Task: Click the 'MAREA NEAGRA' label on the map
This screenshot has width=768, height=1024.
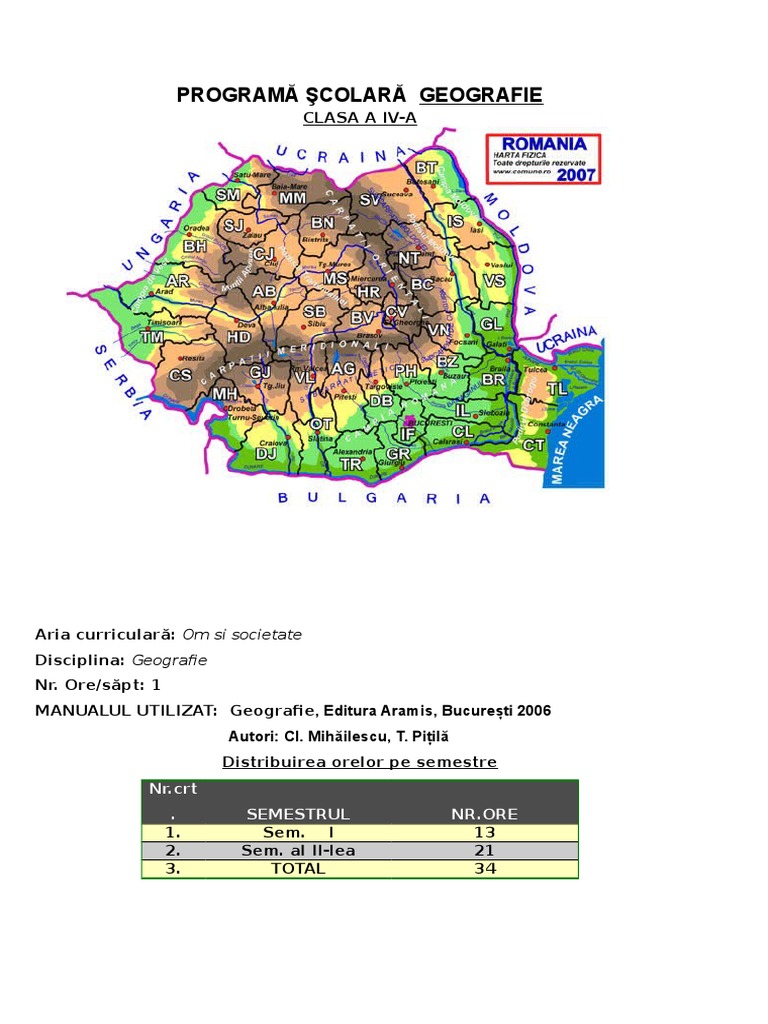Action: pyautogui.click(x=576, y=440)
